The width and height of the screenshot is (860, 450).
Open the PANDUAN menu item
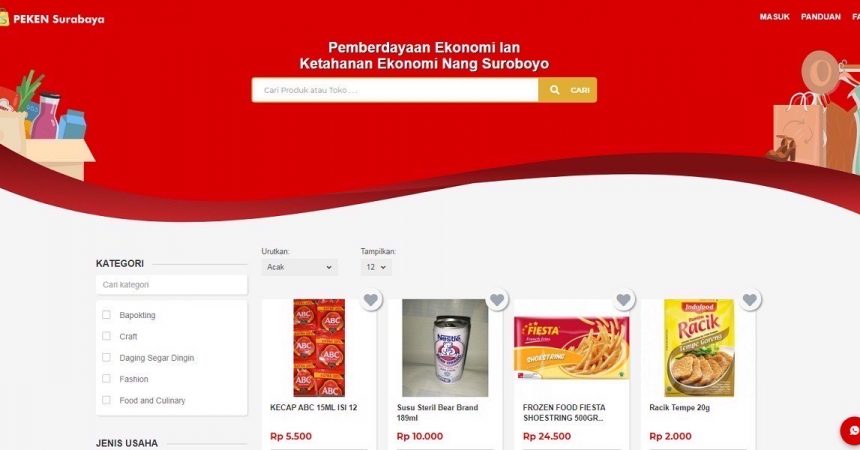click(821, 17)
